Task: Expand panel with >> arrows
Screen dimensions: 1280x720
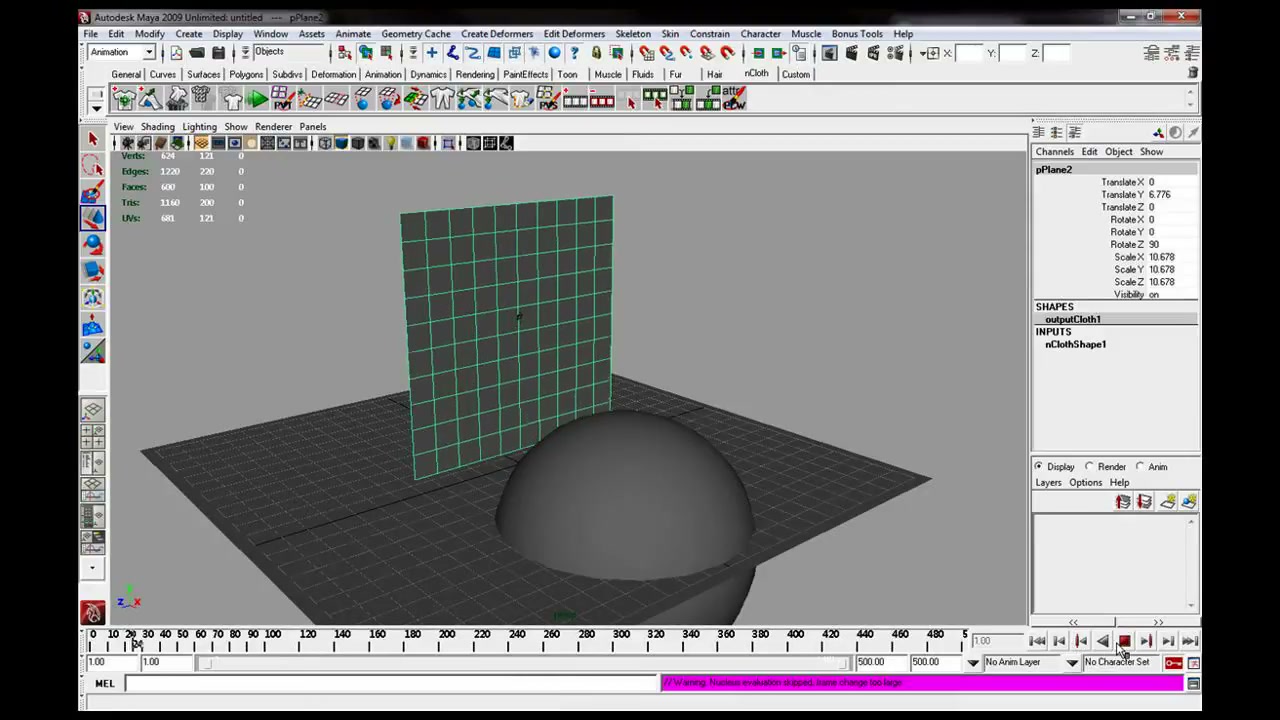Action: coord(1158,623)
